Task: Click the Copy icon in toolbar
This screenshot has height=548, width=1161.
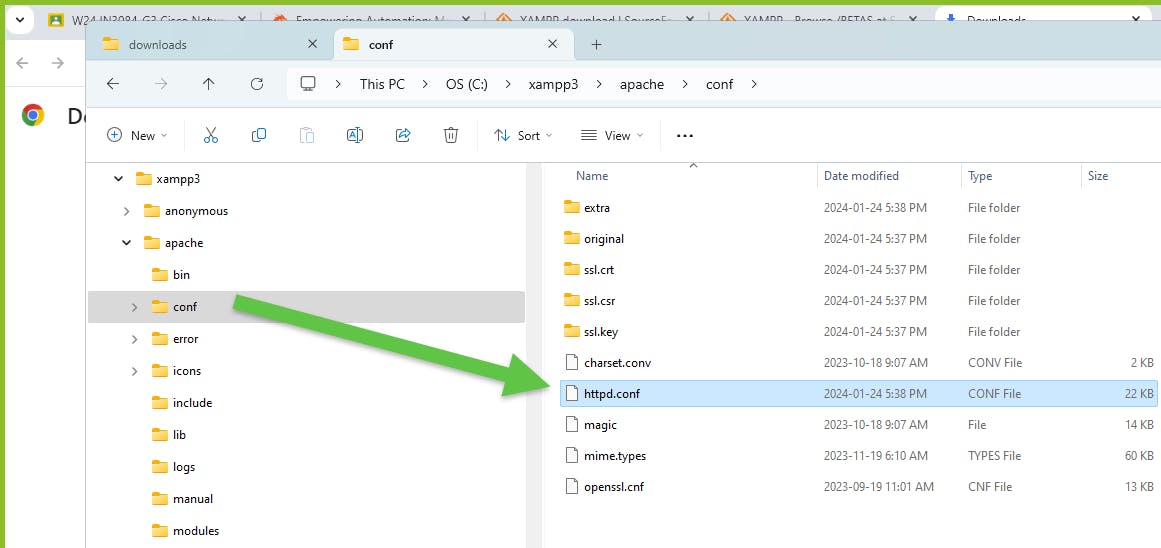Action: click(x=258, y=135)
